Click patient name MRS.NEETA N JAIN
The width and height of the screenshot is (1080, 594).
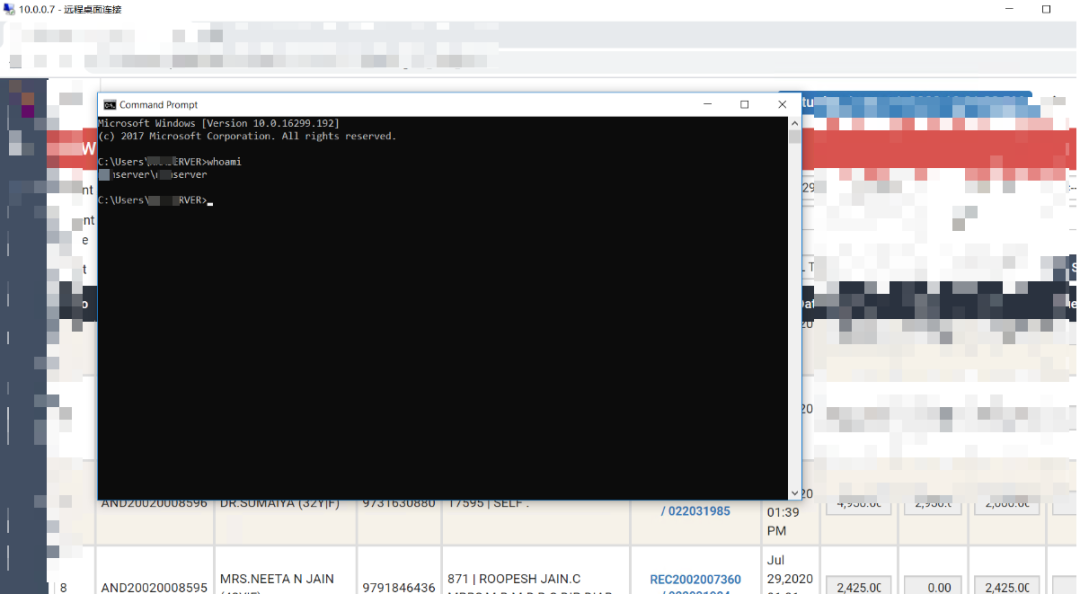pyautogui.click(x=277, y=579)
